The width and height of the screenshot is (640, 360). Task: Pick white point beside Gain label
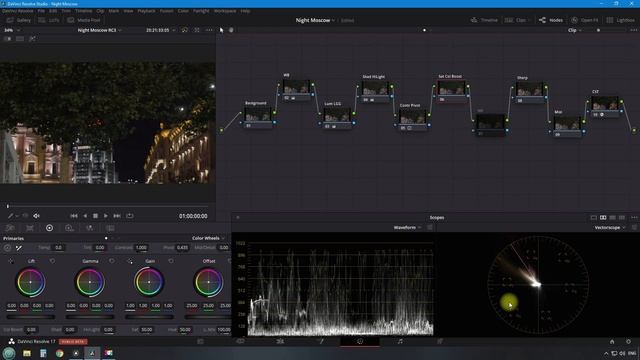pos(130,261)
